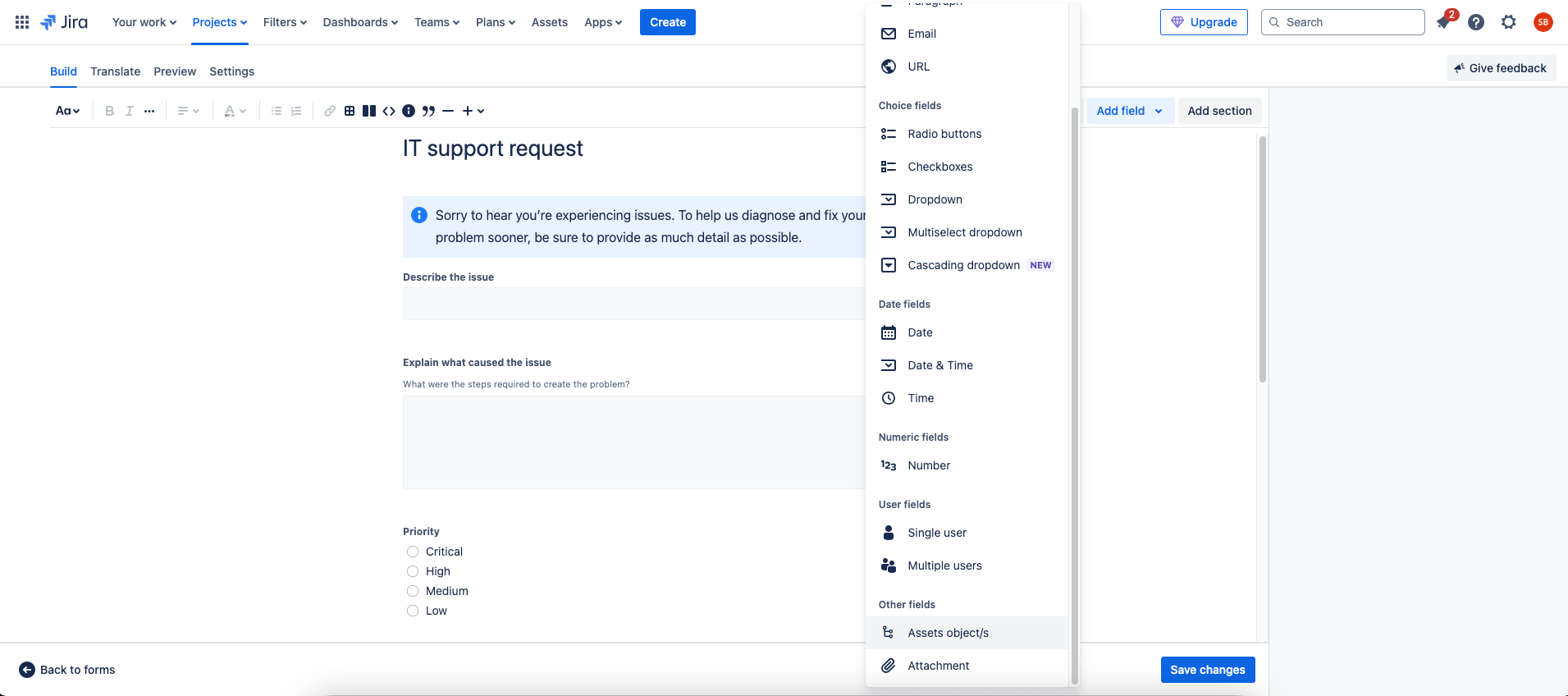Open the Jira help question-mark icon
Viewport: 1568px width, 696px height.
(x=1476, y=22)
